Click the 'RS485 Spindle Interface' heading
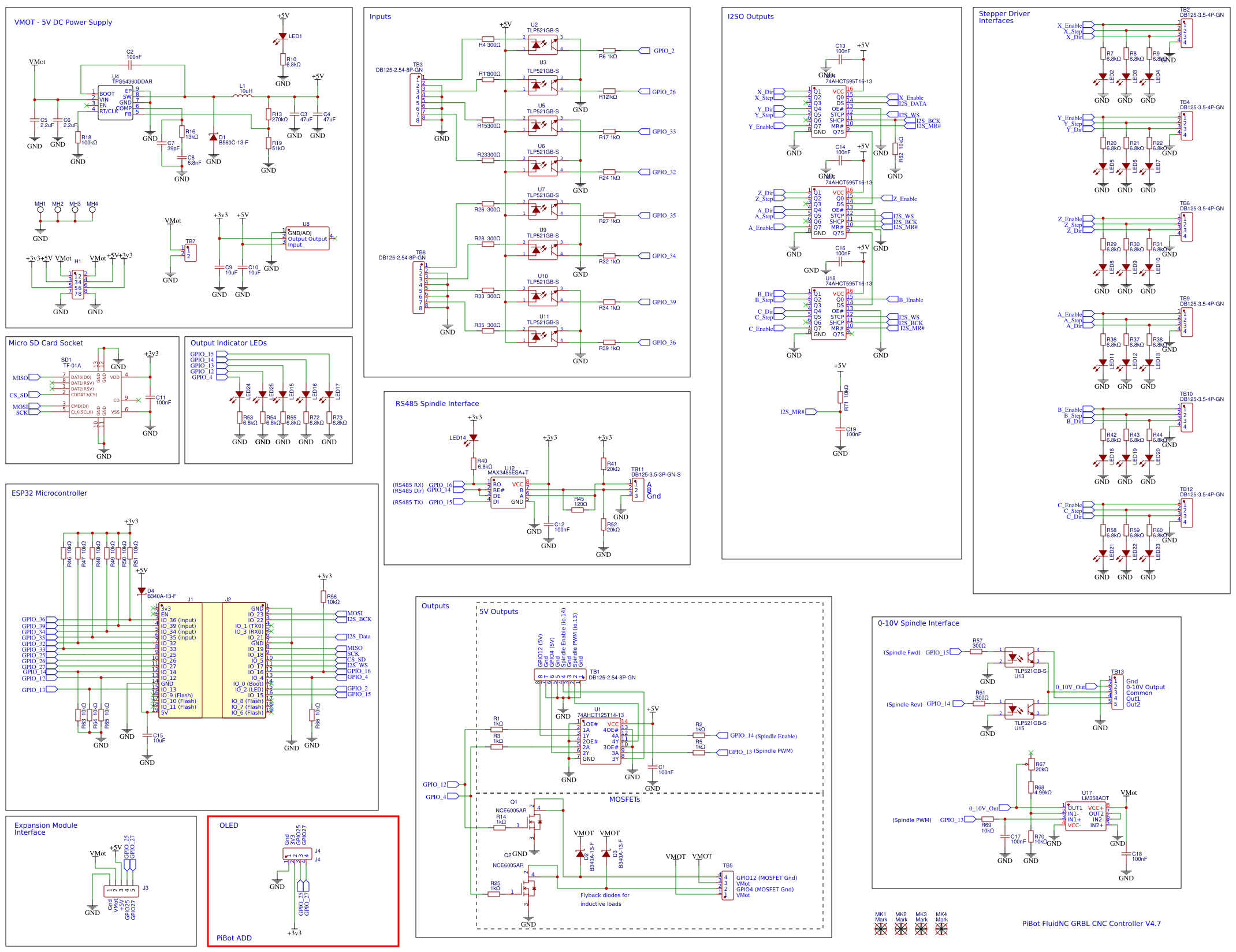Screen dimensions: 1236x952 (437, 403)
